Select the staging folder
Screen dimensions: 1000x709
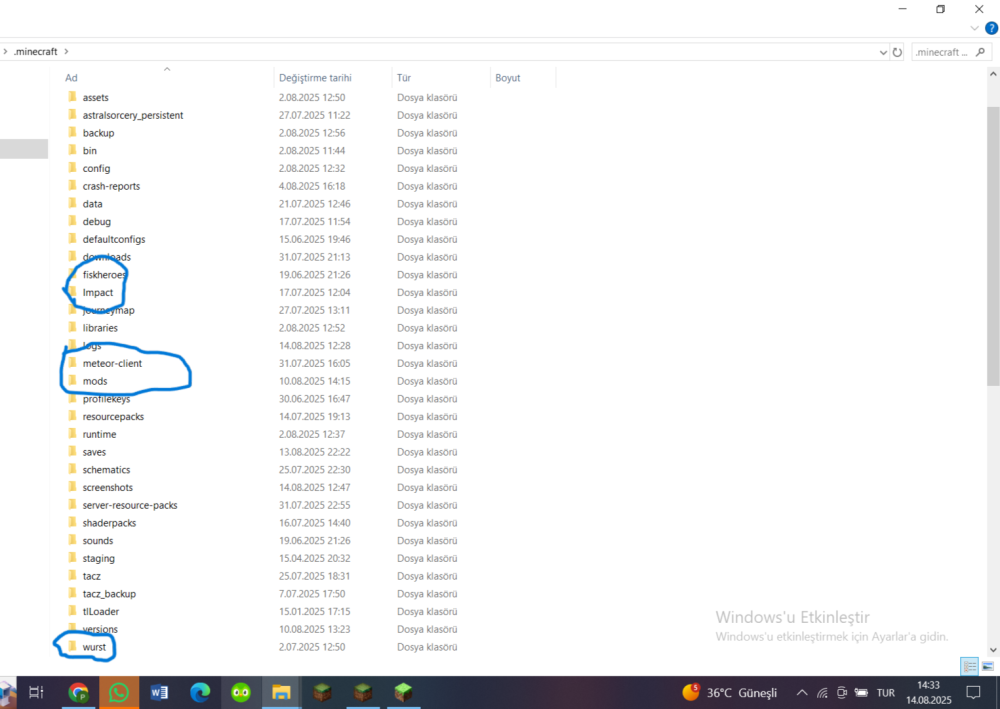tap(98, 559)
